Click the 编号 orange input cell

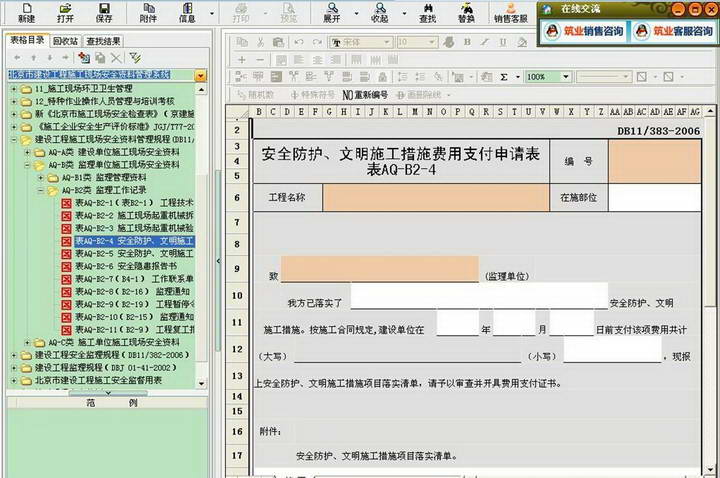click(654, 161)
